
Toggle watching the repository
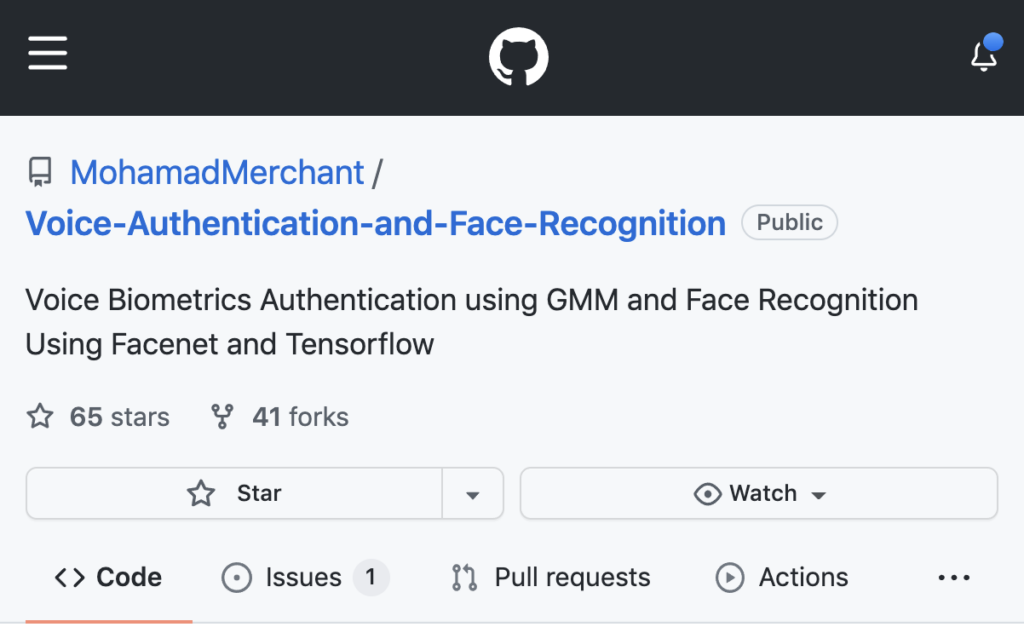pyautogui.click(x=757, y=493)
